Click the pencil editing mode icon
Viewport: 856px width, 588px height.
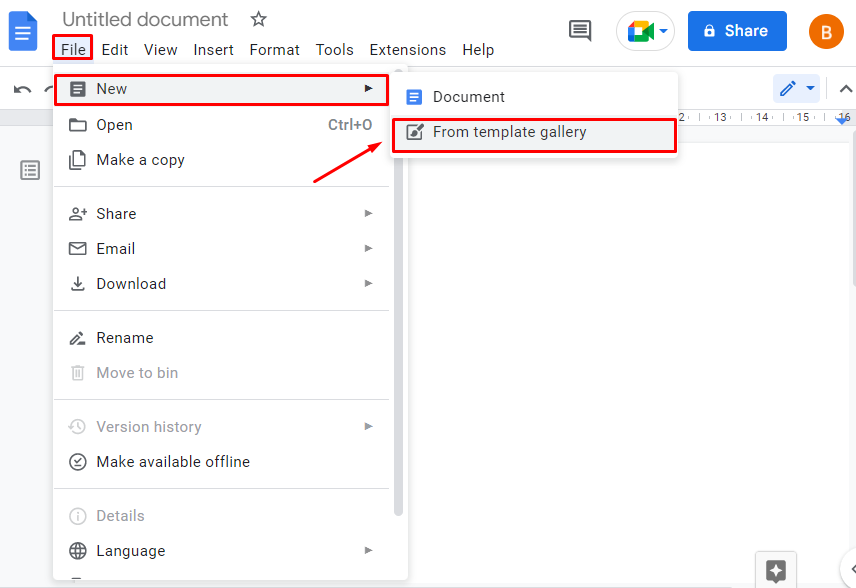(x=787, y=88)
